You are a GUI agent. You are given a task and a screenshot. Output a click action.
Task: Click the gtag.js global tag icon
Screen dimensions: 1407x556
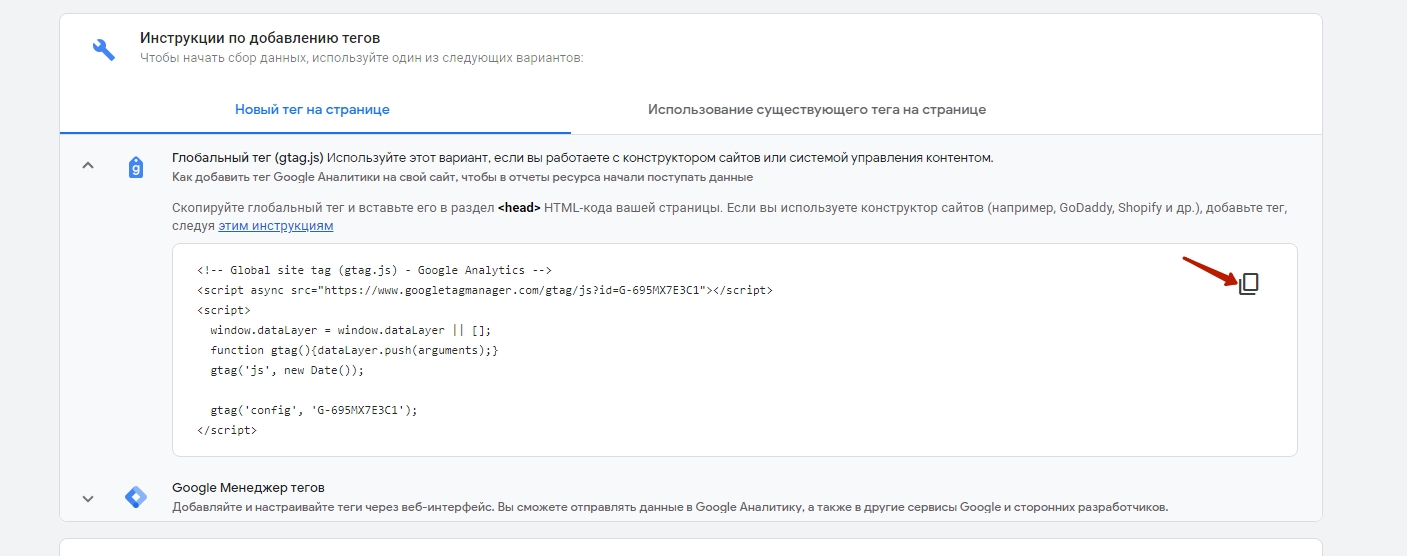tap(136, 167)
